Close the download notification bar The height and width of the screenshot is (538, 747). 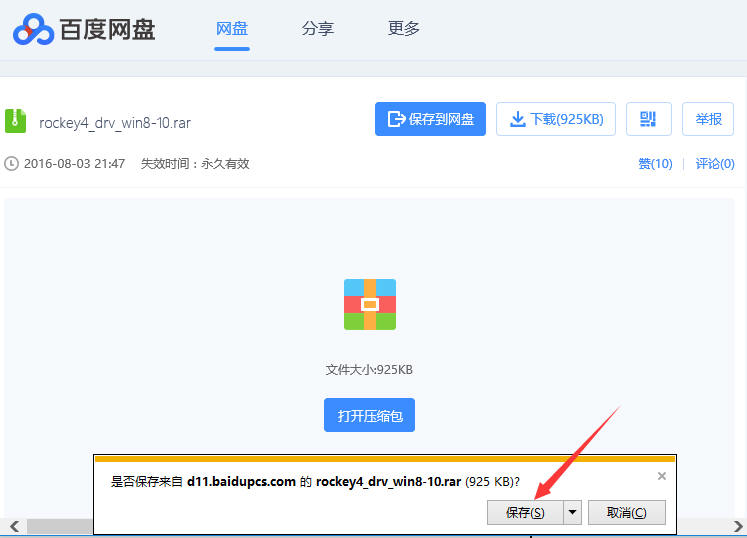point(662,476)
